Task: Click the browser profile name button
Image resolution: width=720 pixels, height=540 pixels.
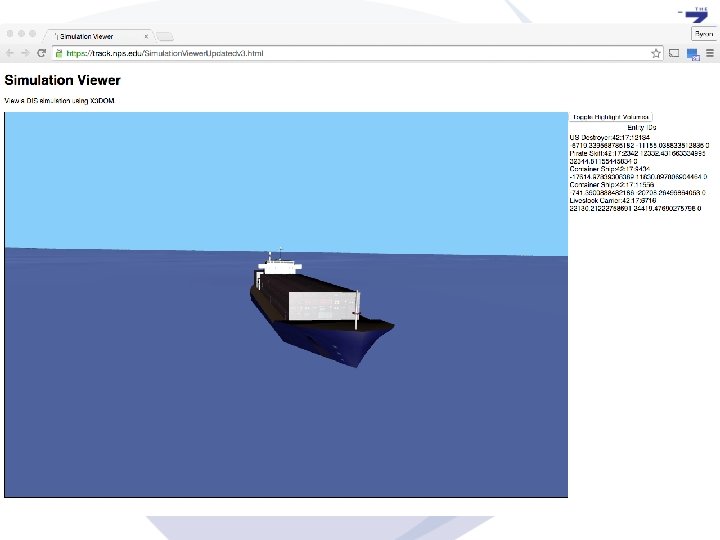Action: click(x=703, y=34)
